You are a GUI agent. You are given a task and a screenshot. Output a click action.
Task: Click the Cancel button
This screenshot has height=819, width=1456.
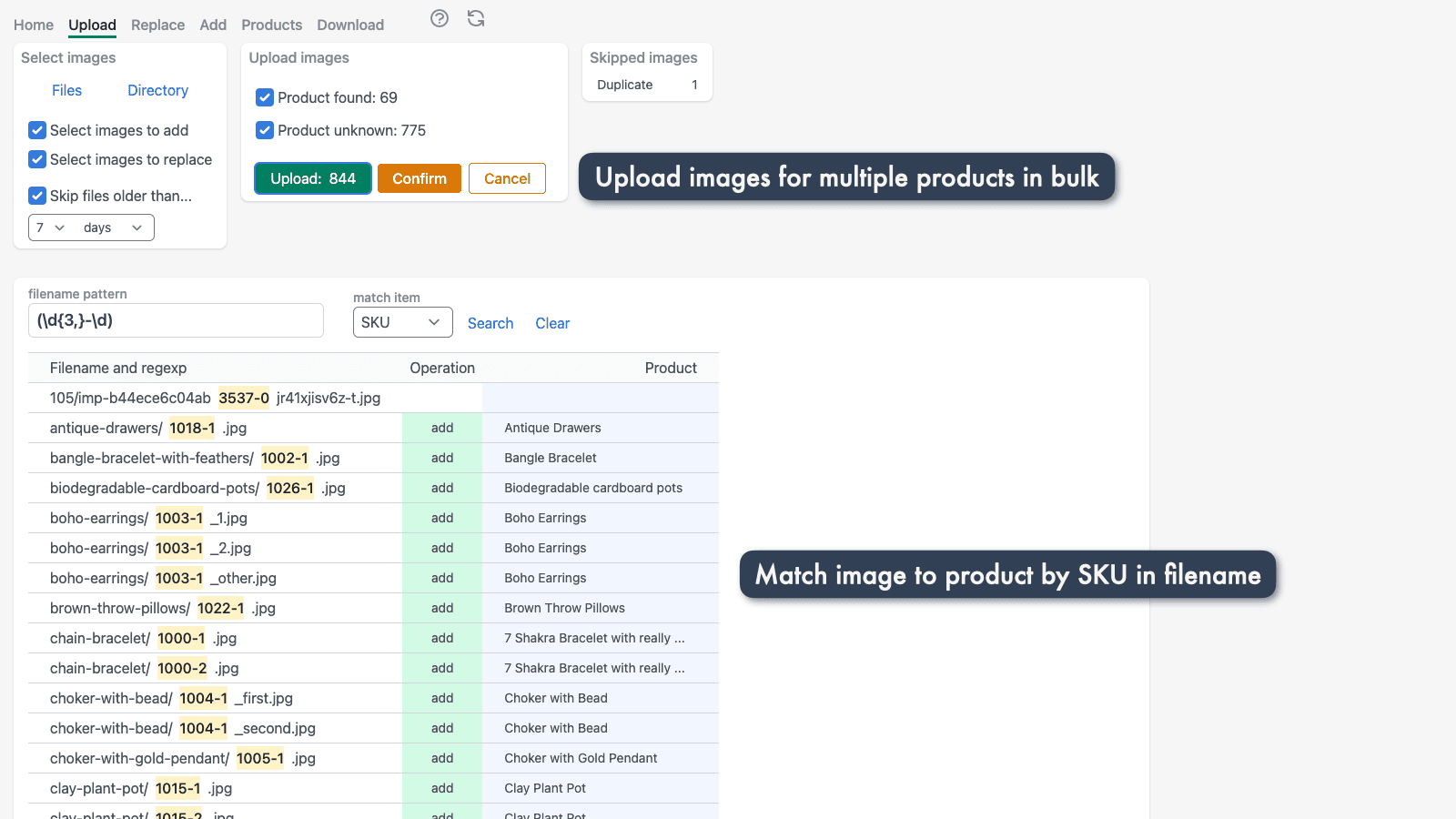click(507, 178)
